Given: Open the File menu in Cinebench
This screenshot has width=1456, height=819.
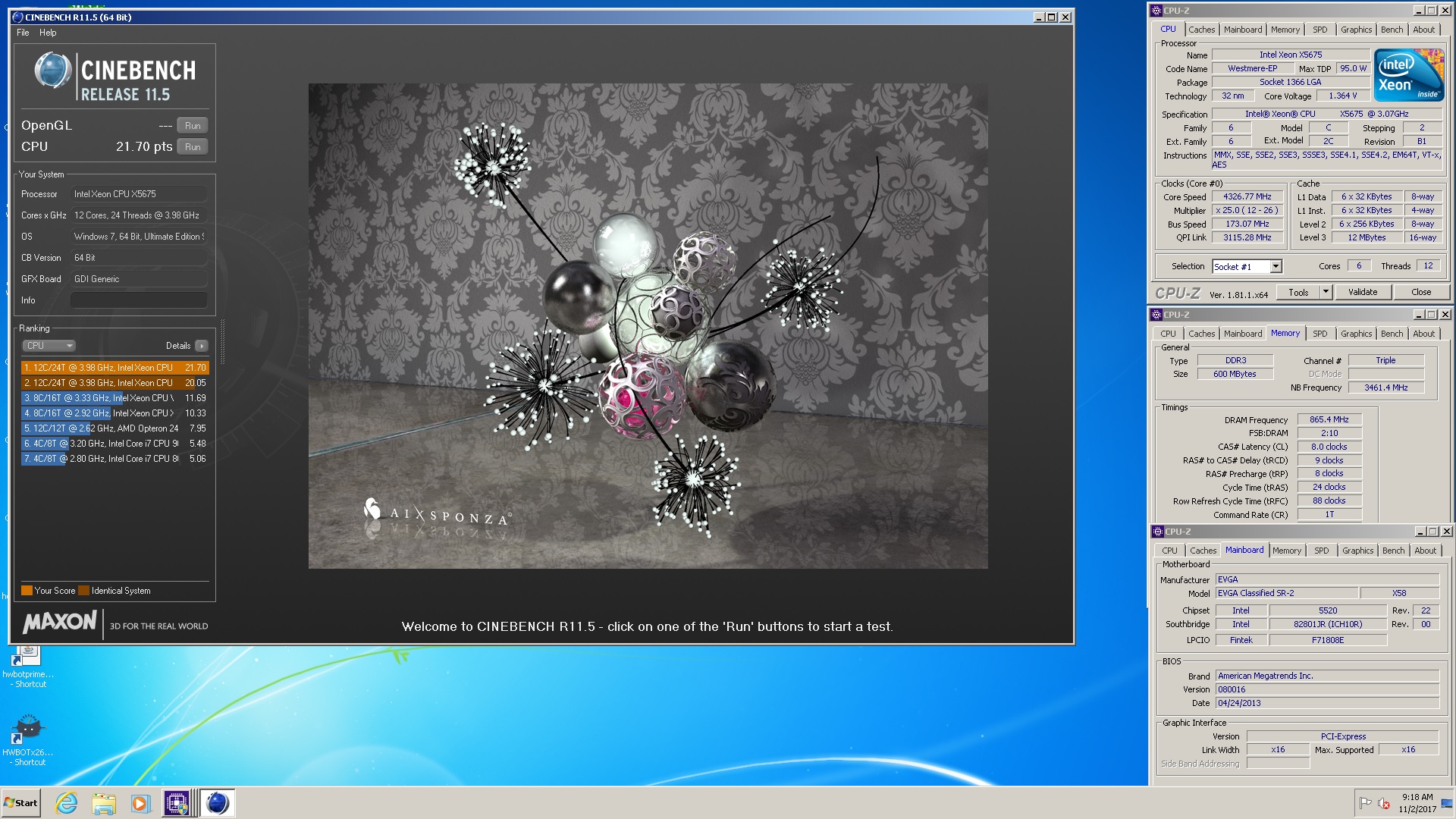Looking at the screenshot, I should [x=23, y=33].
